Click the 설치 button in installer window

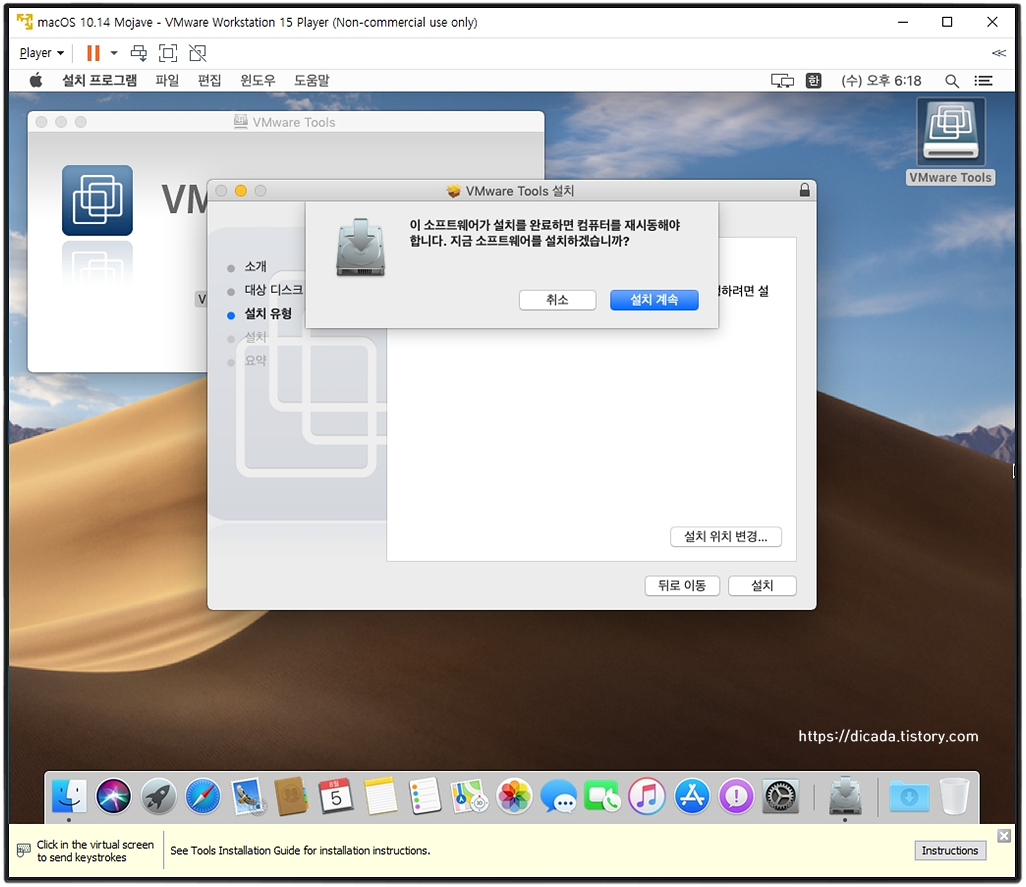[762, 585]
